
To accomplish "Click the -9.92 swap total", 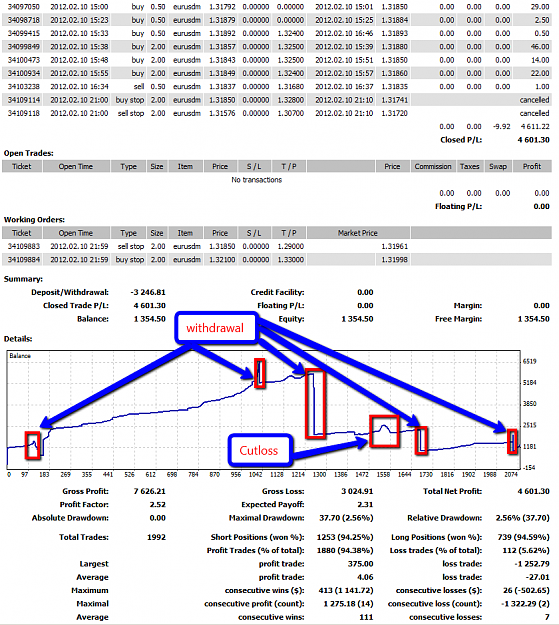I will click(x=502, y=126).
